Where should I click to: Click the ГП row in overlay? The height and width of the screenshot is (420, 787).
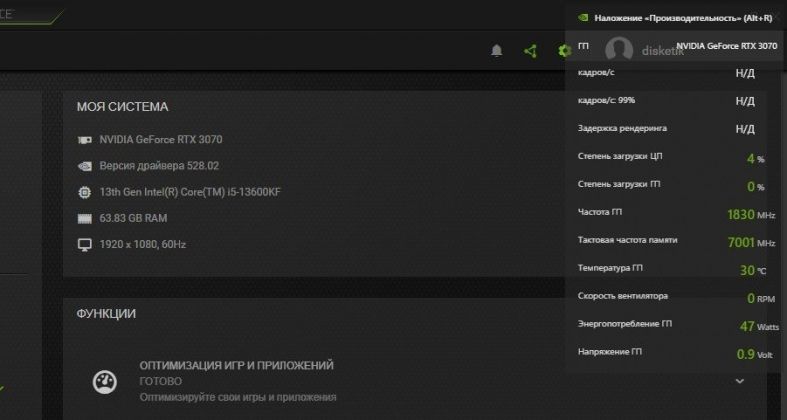[674, 46]
